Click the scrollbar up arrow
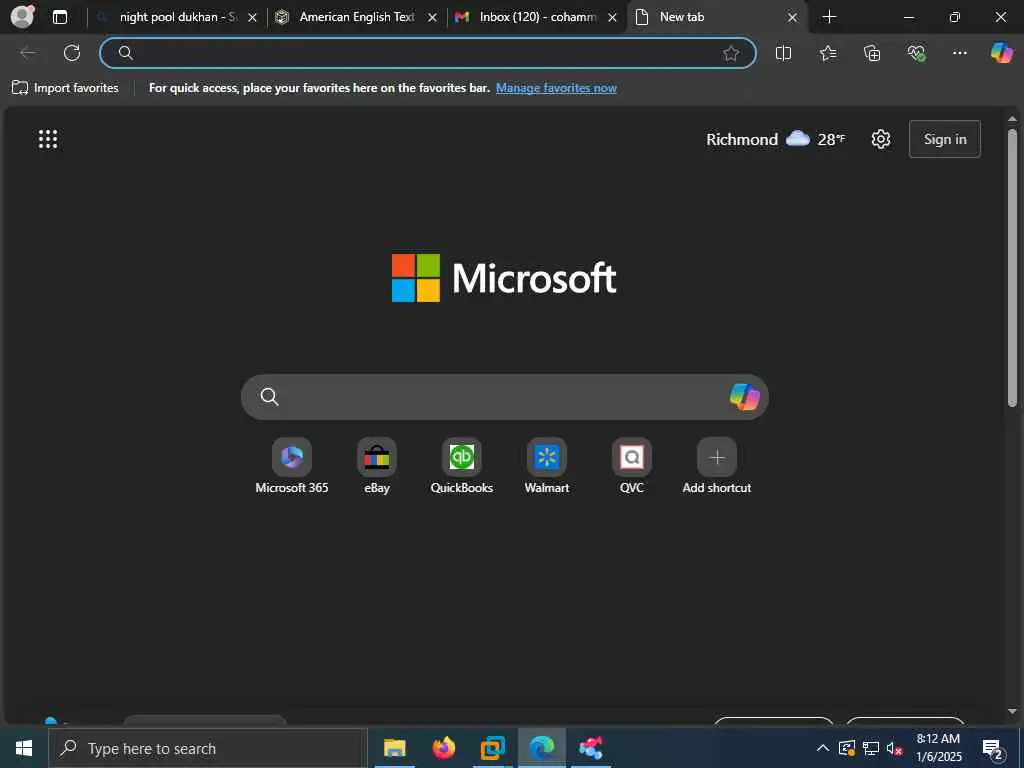 point(1012,119)
